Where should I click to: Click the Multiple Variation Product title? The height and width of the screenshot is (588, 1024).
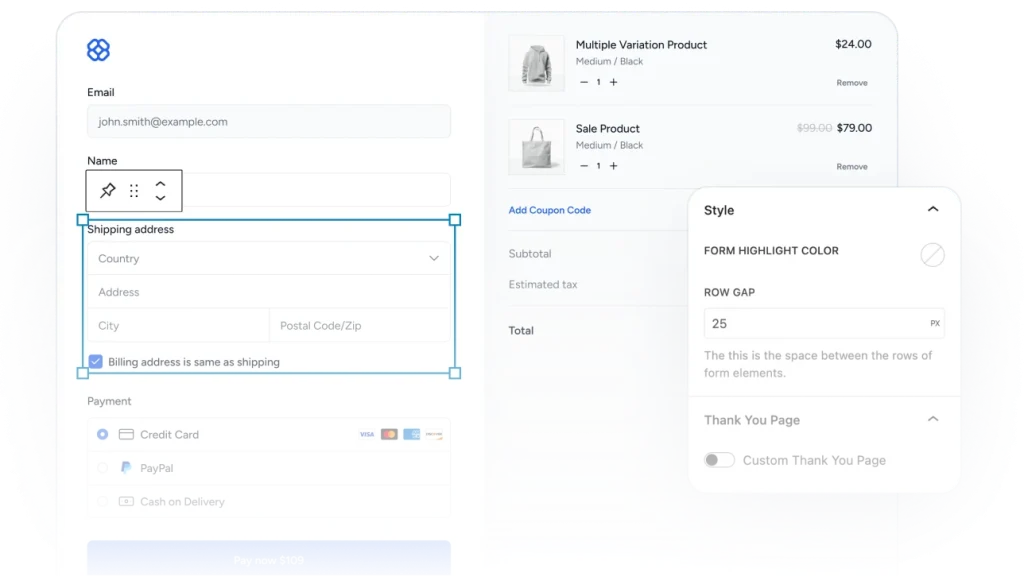click(641, 45)
